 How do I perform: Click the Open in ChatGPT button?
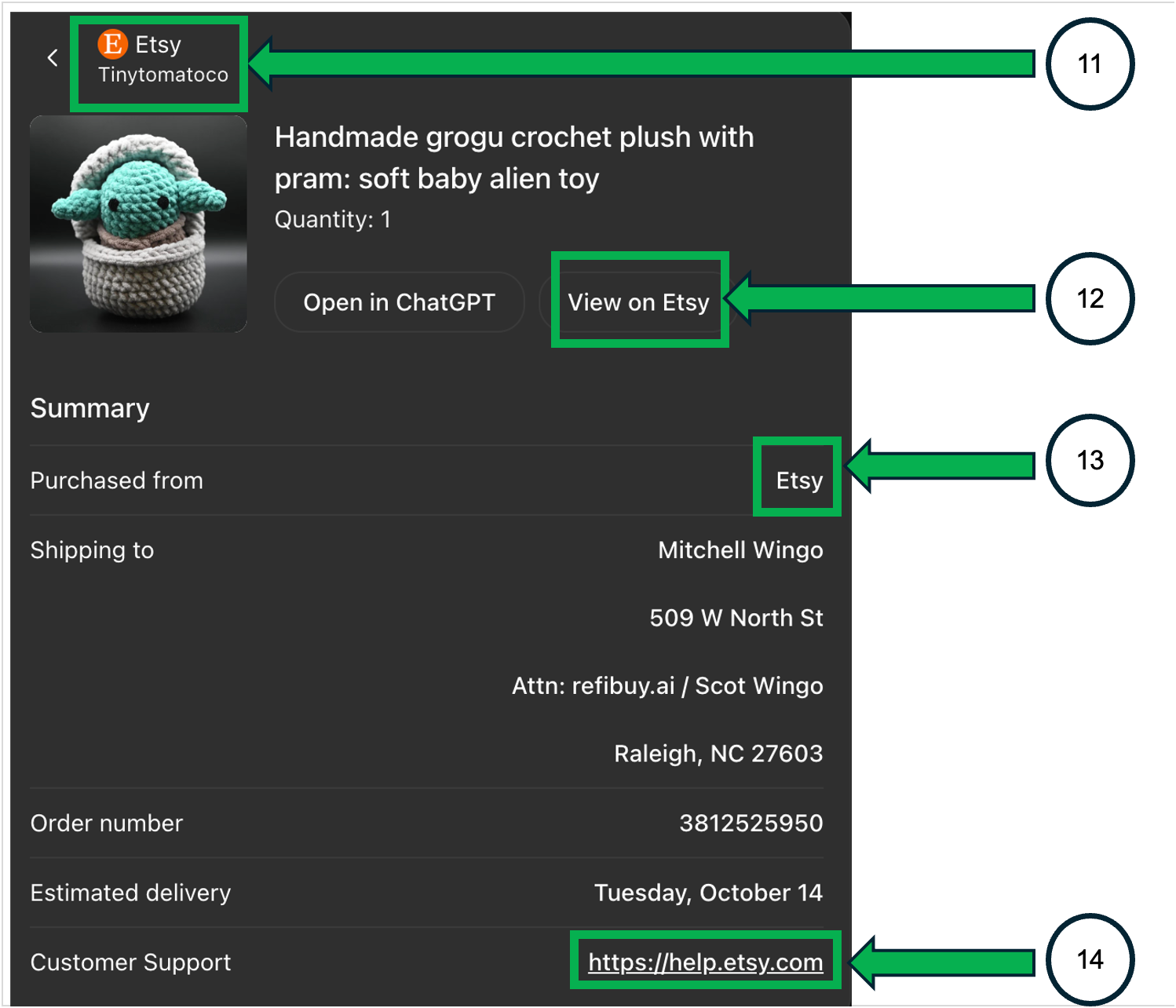[400, 302]
